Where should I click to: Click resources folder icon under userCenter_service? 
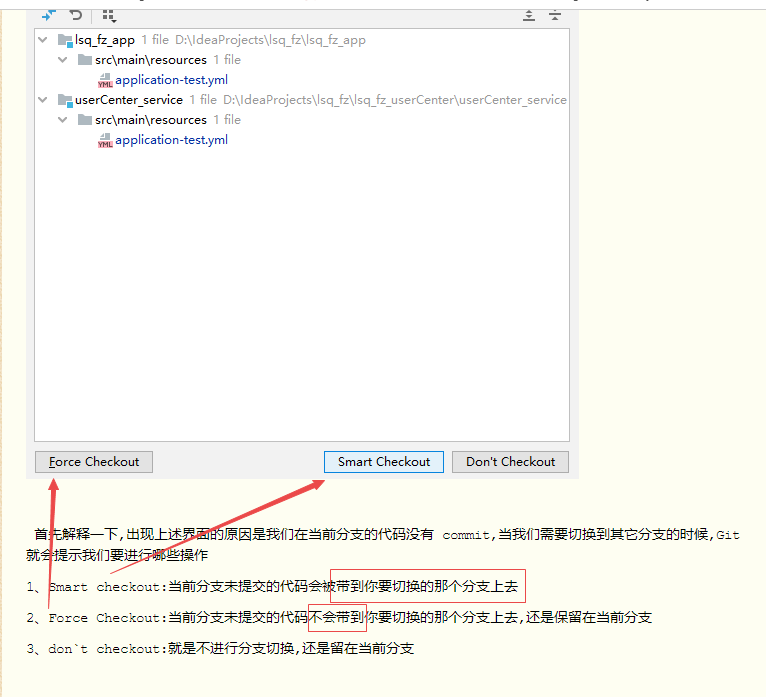click(x=85, y=120)
